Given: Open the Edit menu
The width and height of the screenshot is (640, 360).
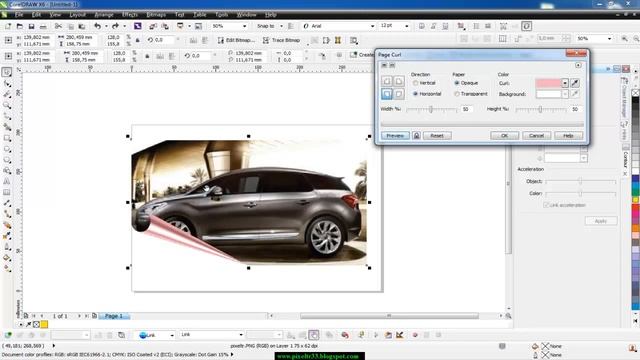Looking at the screenshot, I should tap(36, 15).
